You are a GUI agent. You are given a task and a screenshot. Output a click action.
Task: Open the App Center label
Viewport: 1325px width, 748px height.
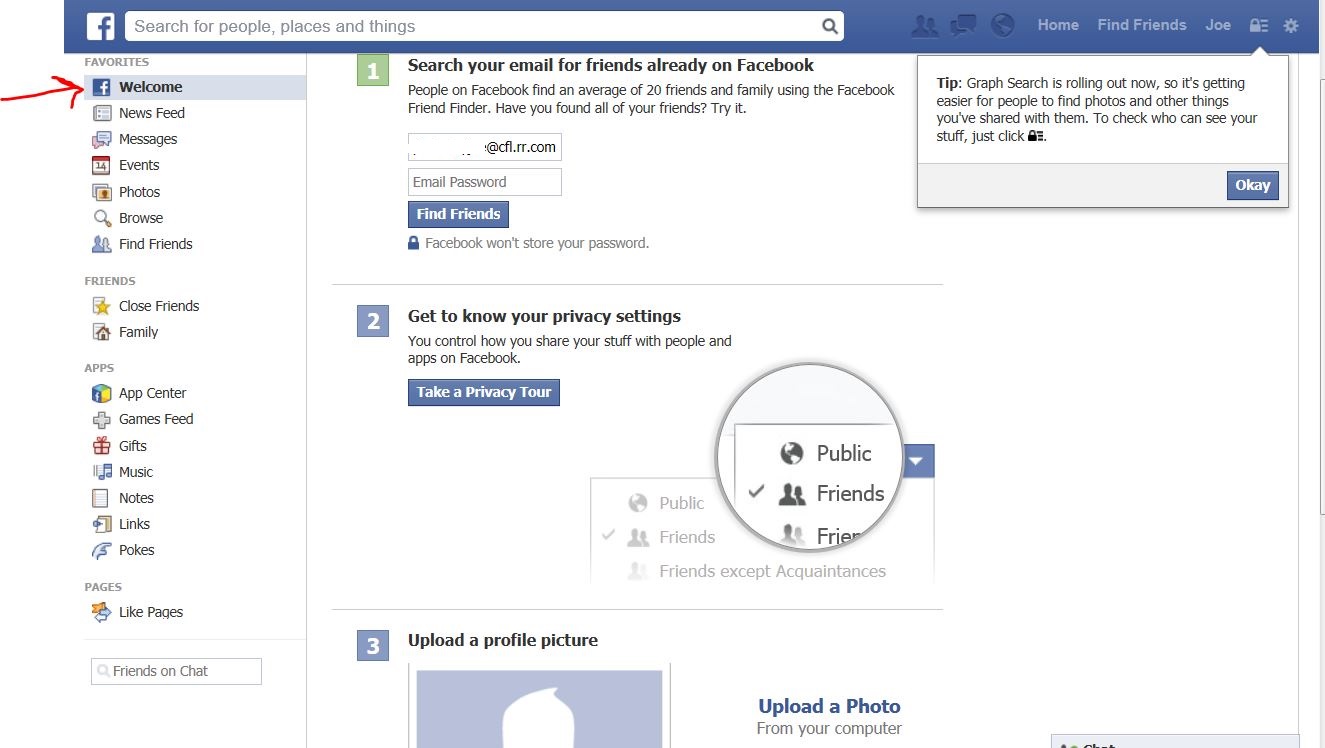coord(153,393)
